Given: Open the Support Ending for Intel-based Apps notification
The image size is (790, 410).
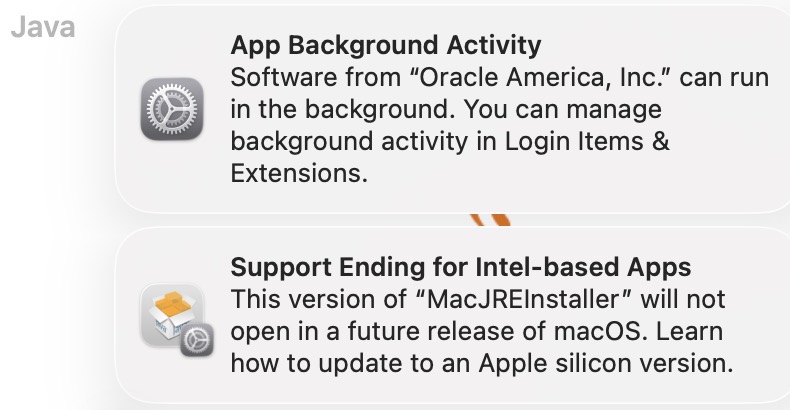Looking at the screenshot, I should click(x=452, y=315).
